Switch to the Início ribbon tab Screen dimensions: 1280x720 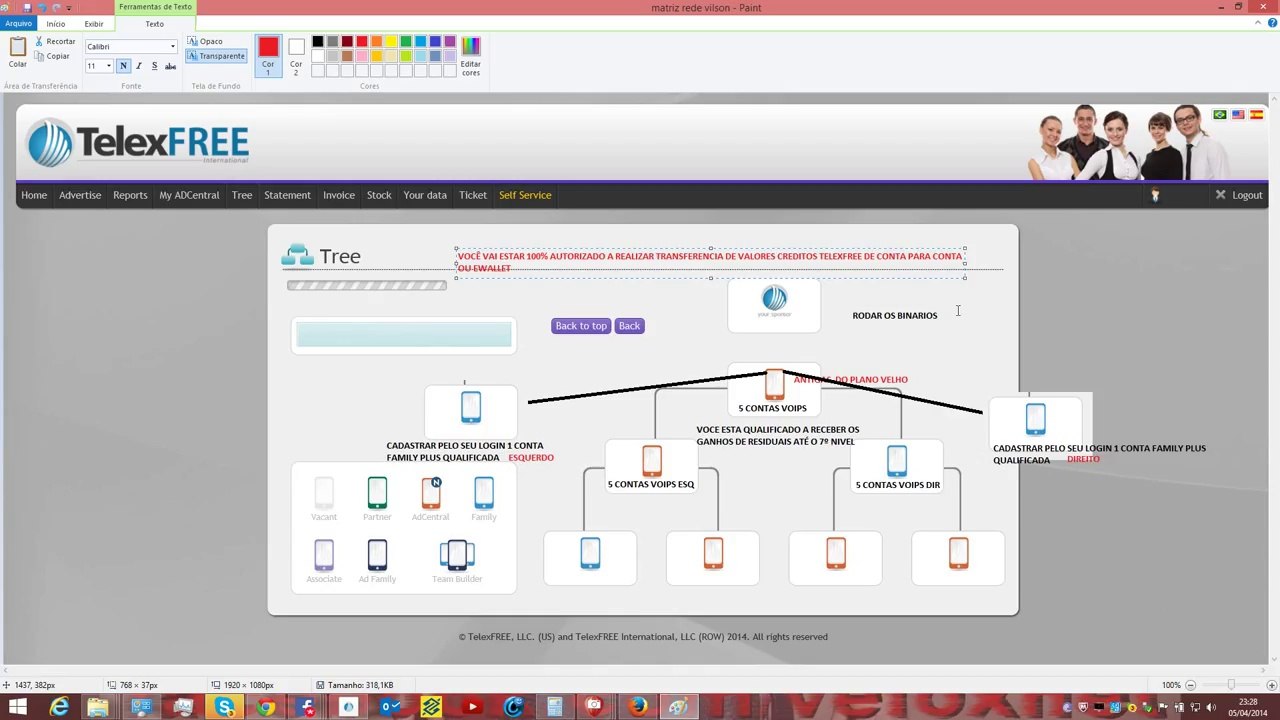[56, 23]
